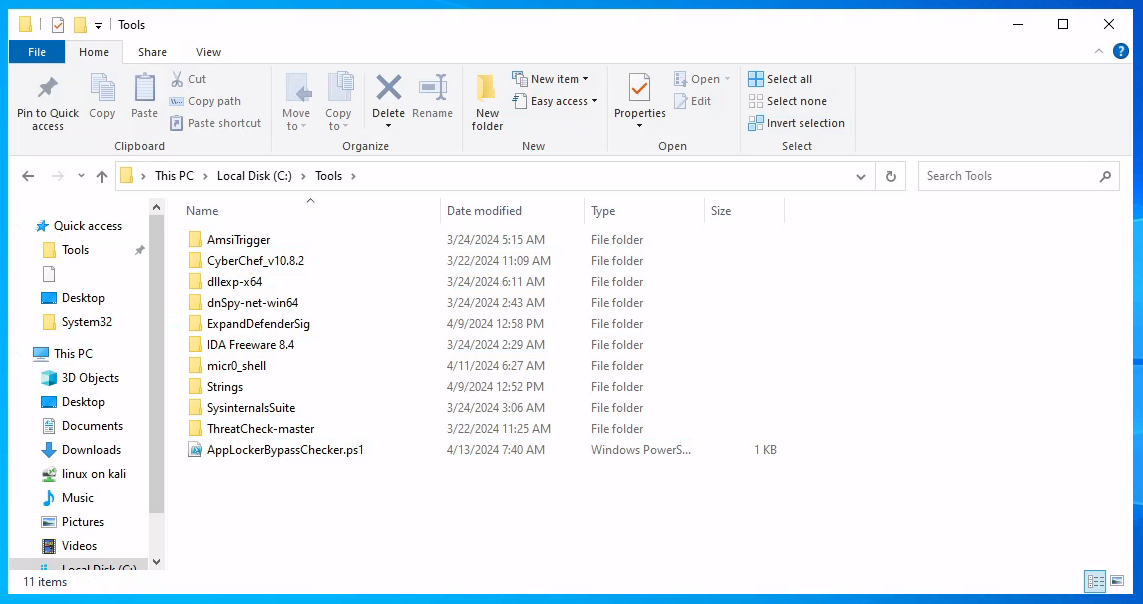Invert the current selection

(x=797, y=123)
